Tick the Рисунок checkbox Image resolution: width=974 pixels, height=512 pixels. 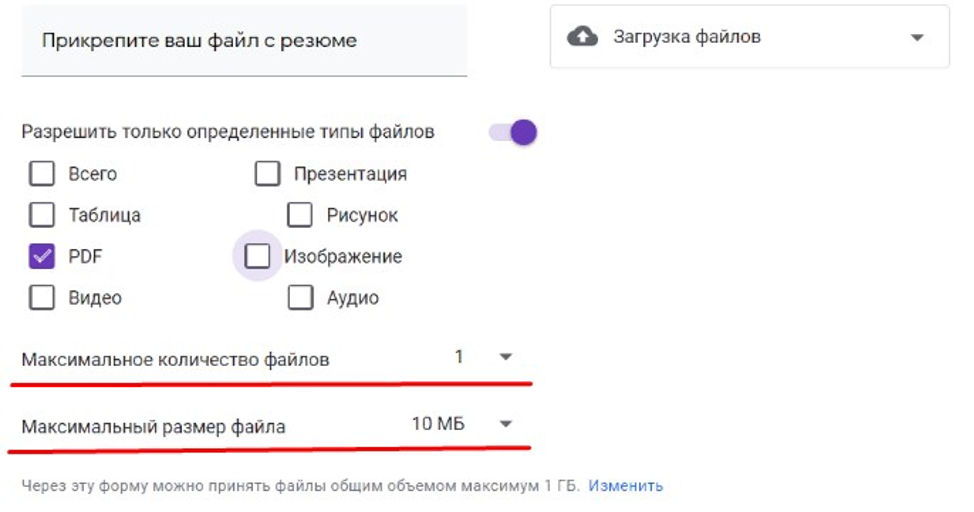(x=300, y=215)
